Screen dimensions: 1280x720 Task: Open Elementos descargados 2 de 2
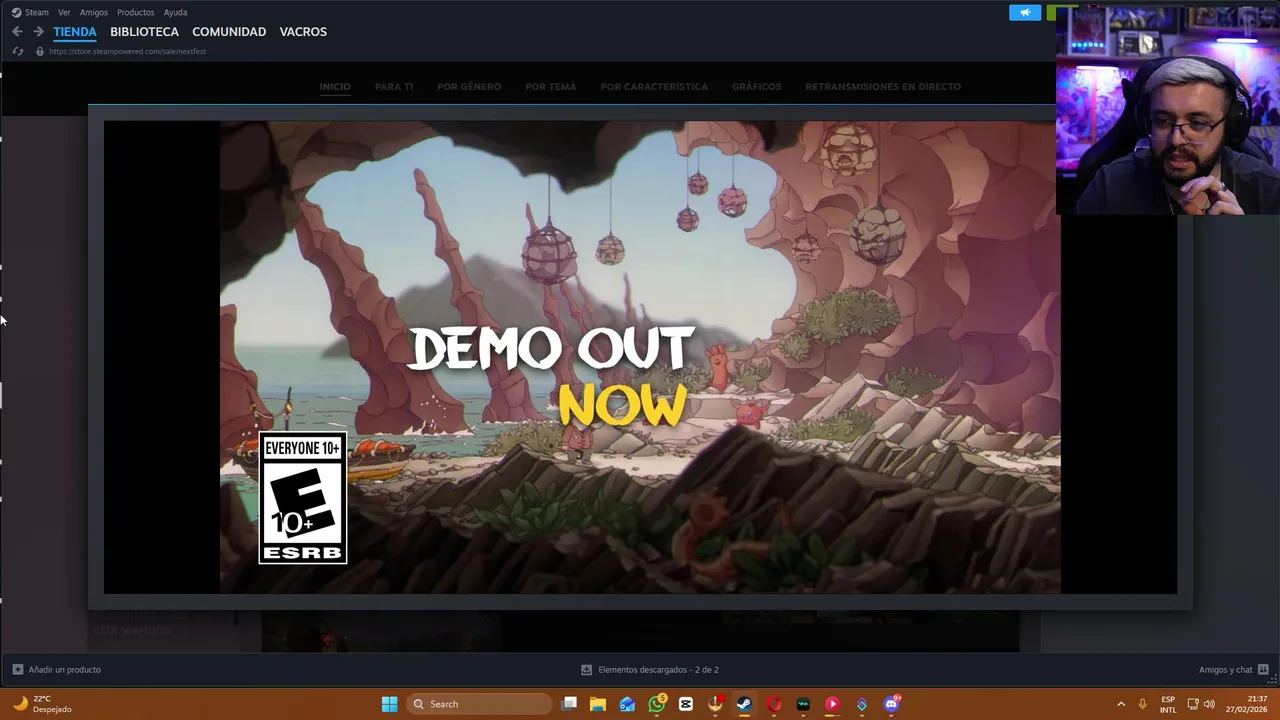point(658,670)
